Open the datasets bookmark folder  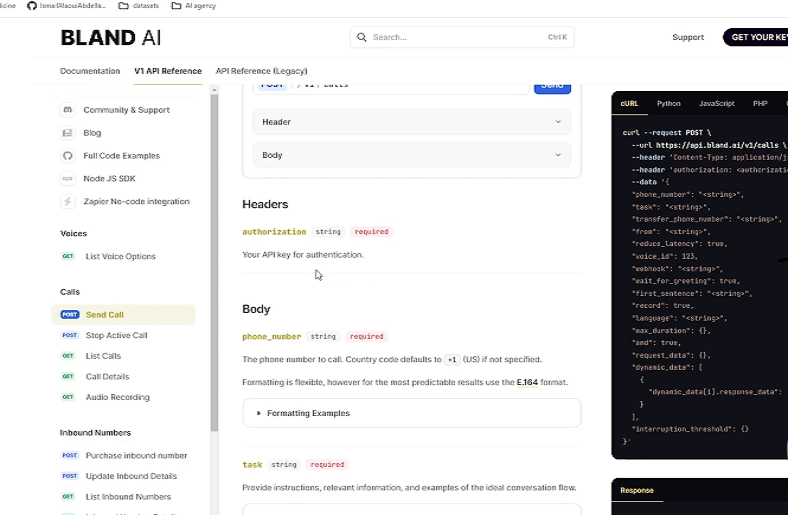[139, 6]
